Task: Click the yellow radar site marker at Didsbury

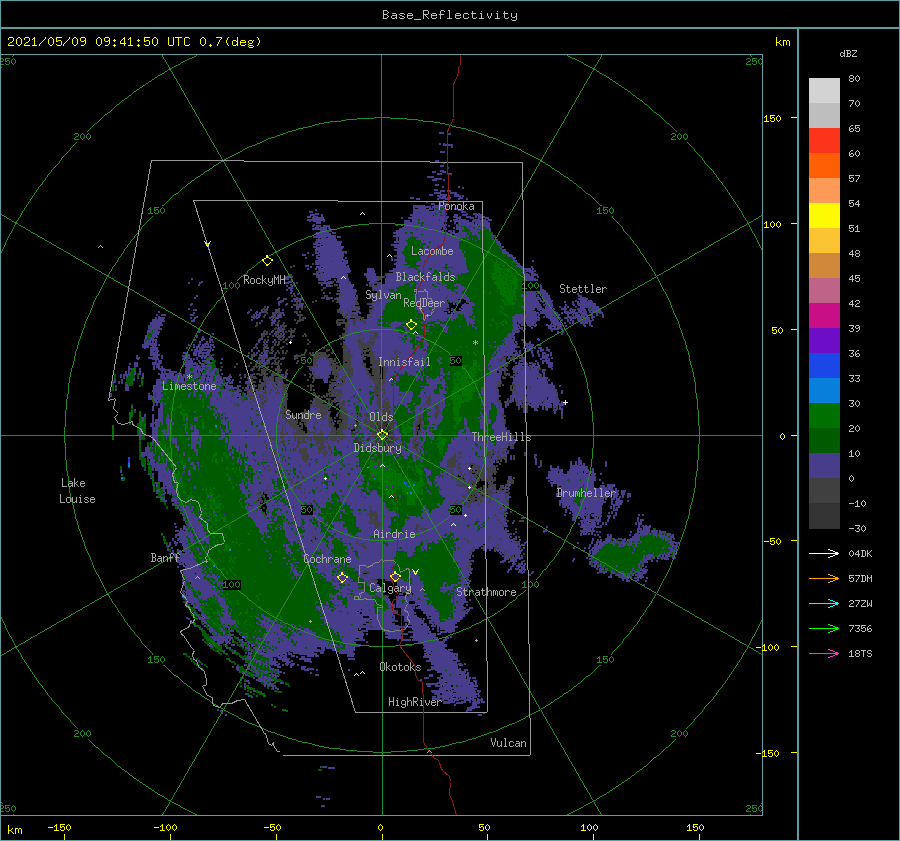Action: (382, 435)
